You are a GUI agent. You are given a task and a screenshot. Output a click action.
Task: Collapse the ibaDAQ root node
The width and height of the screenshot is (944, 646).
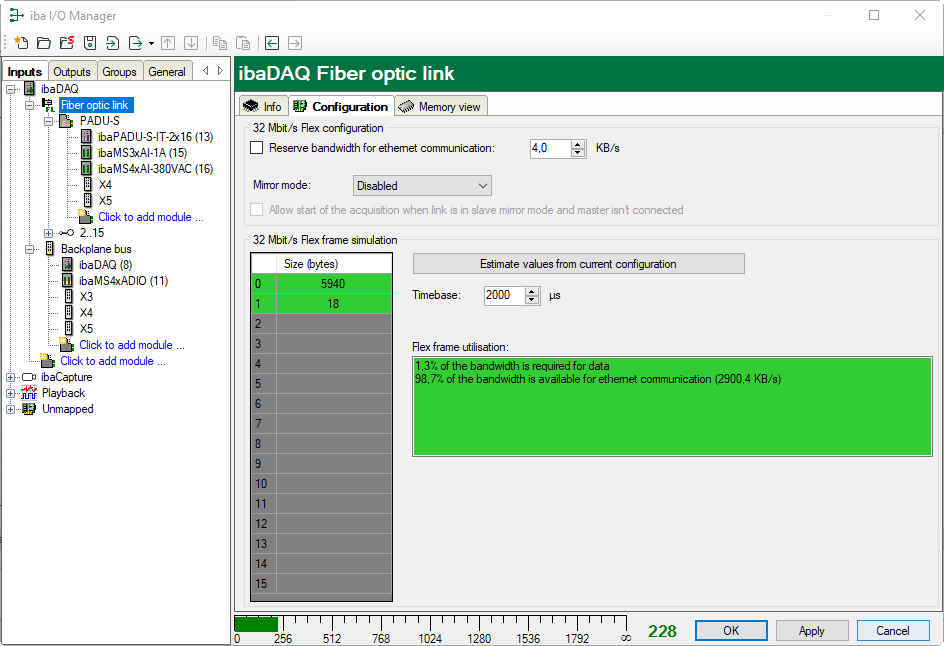(10, 89)
